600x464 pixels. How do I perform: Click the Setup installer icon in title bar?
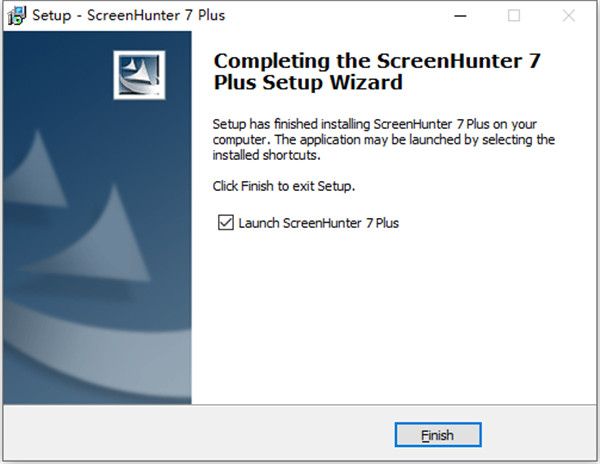coord(17,16)
